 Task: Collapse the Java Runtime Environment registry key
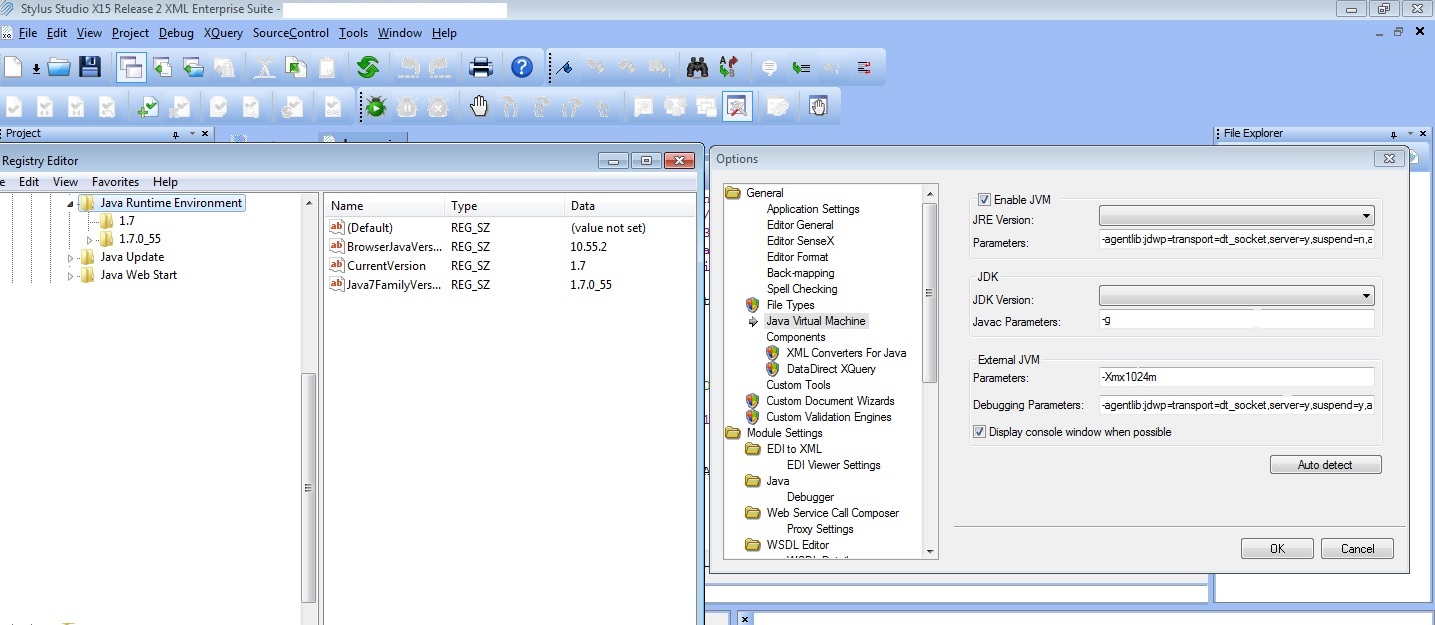(x=71, y=203)
